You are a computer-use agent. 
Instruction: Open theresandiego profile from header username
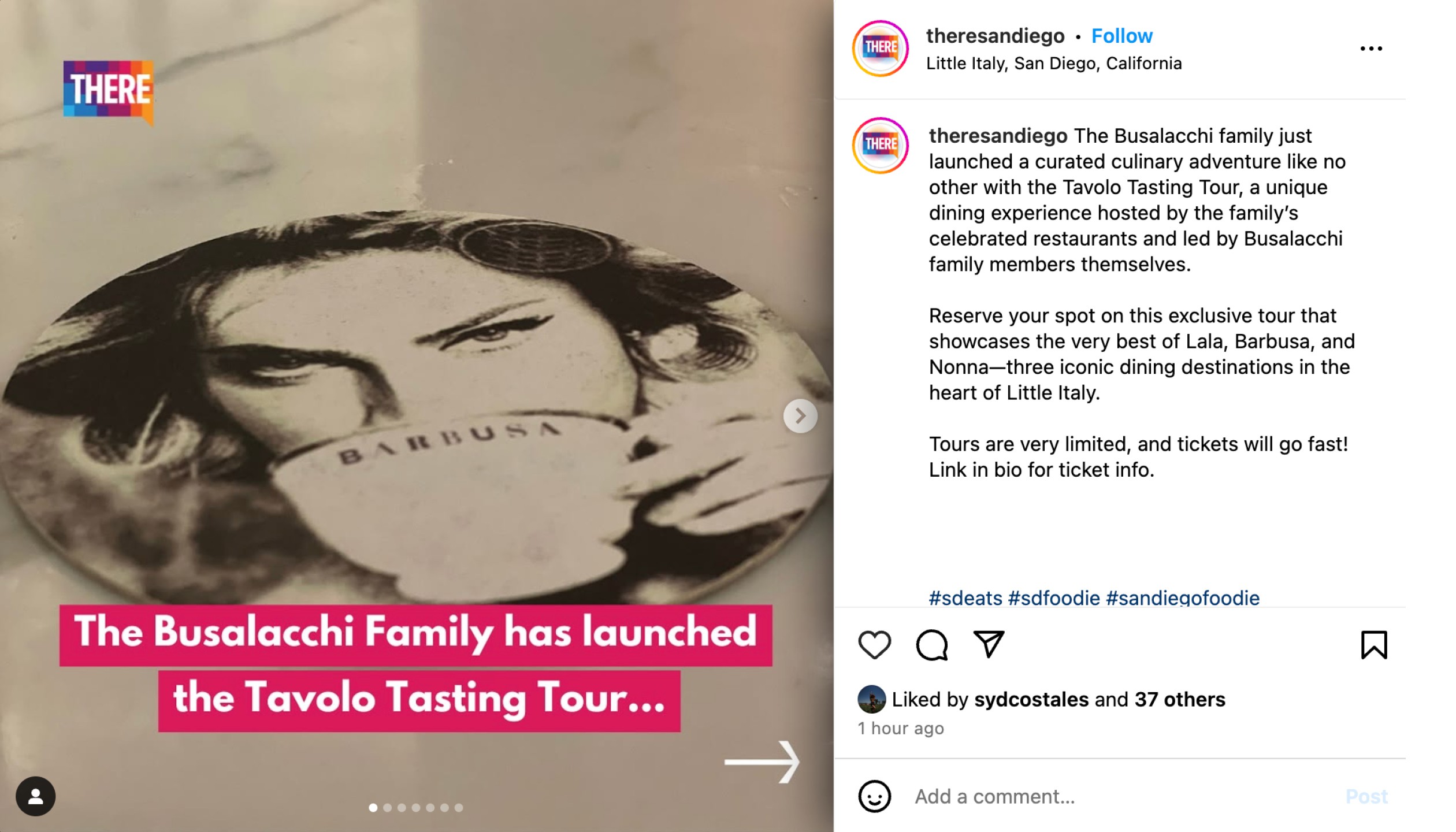(x=995, y=36)
